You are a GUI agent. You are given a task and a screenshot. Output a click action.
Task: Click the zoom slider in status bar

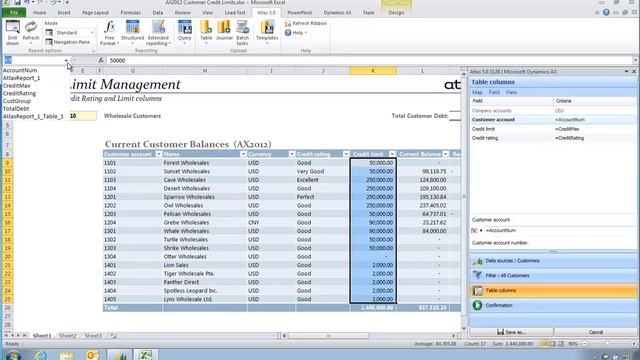point(607,344)
